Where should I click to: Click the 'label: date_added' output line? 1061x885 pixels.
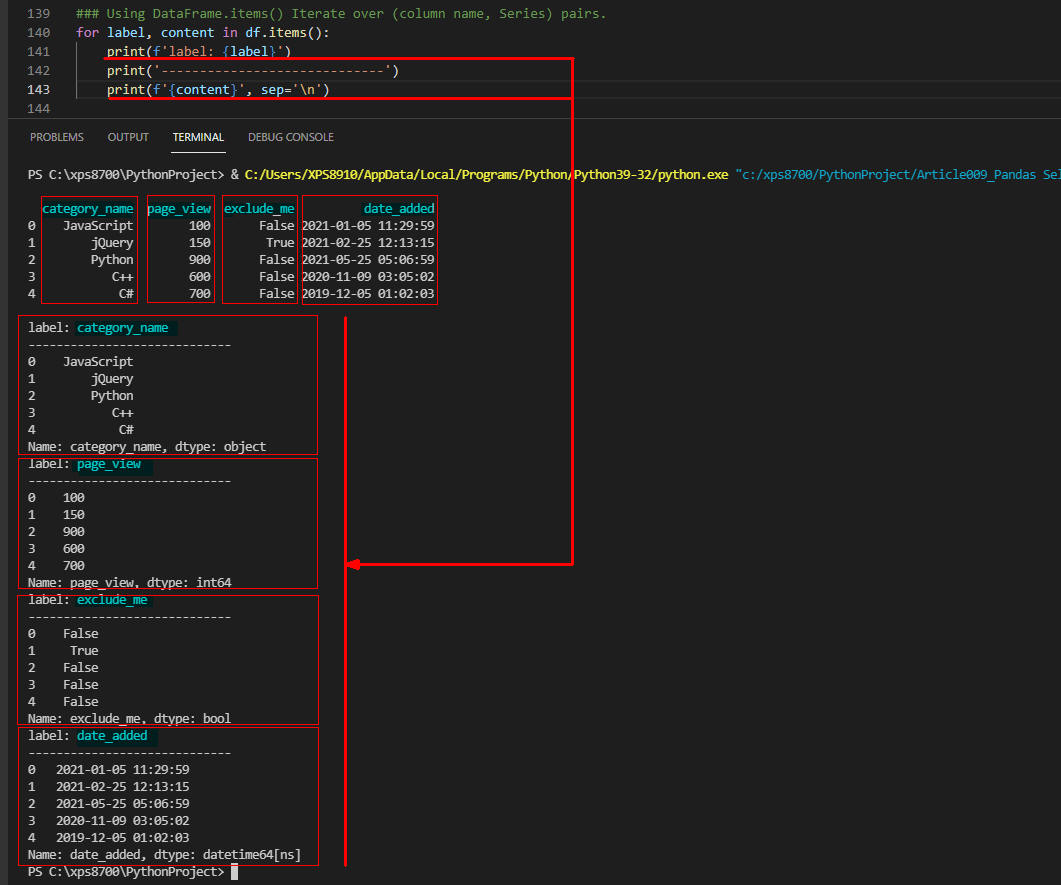click(88, 735)
